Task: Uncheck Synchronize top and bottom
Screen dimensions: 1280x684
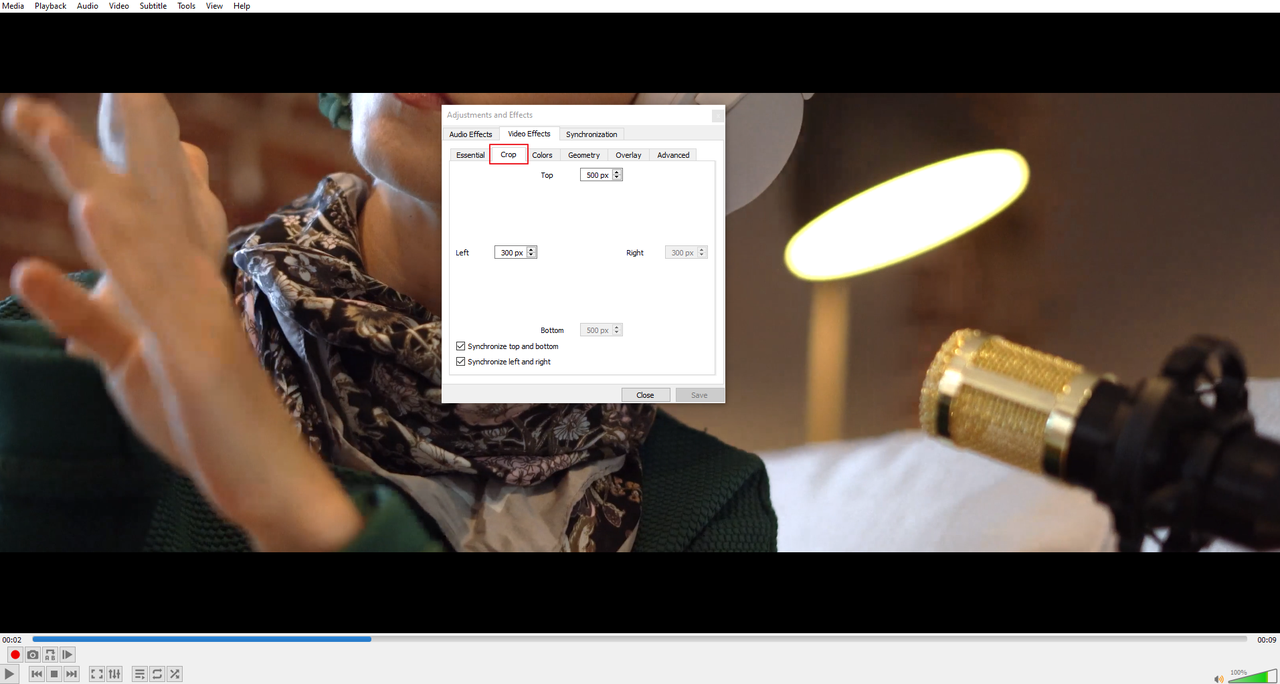Action: click(x=461, y=346)
